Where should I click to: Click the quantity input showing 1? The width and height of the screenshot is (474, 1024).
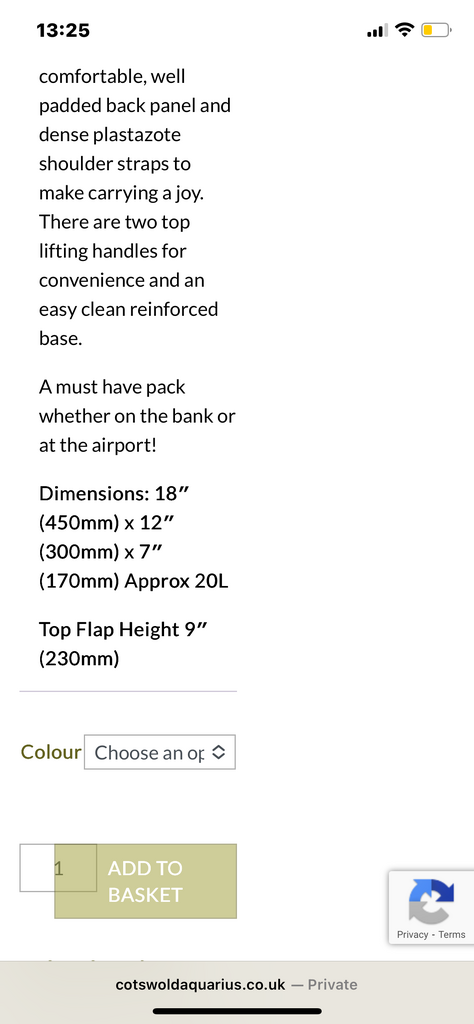point(58,868)
